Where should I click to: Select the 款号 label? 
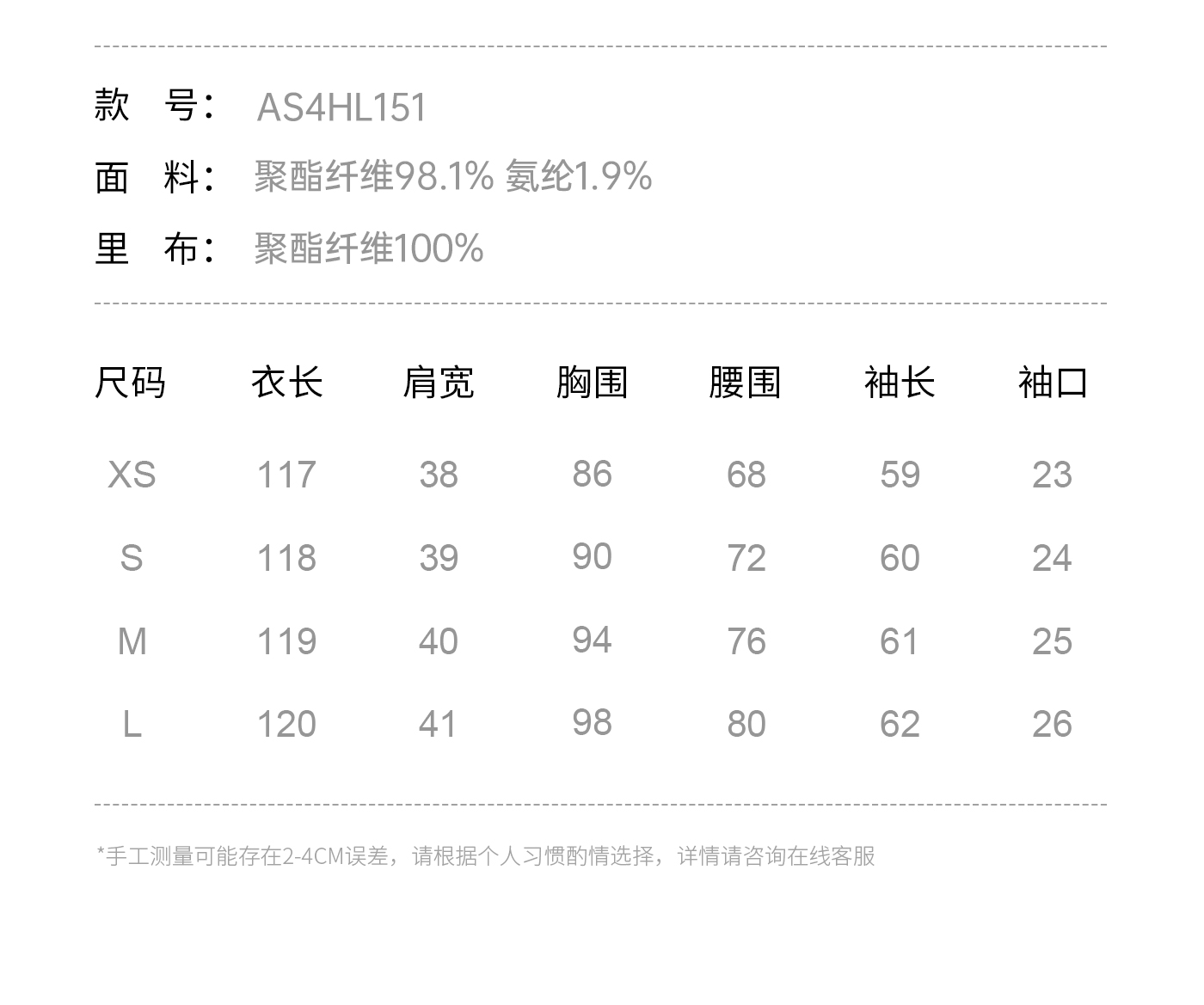pyautogui.click(x=154, y=106)
